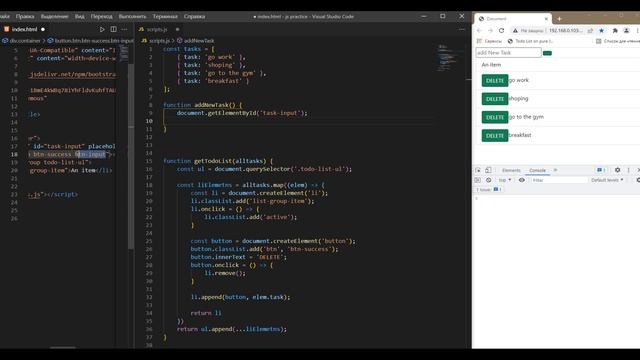Click the share page icon in address bar
Screen dimensions: 640x360
[x=590, y=31]
